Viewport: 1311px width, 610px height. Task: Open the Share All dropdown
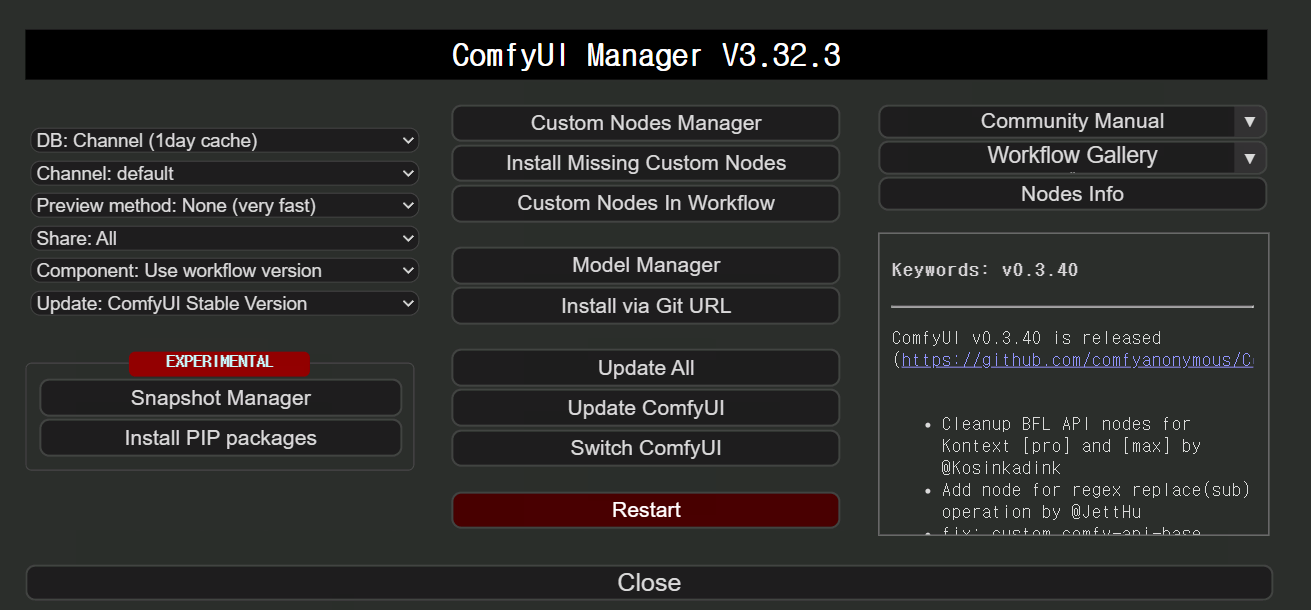point(224,238)
